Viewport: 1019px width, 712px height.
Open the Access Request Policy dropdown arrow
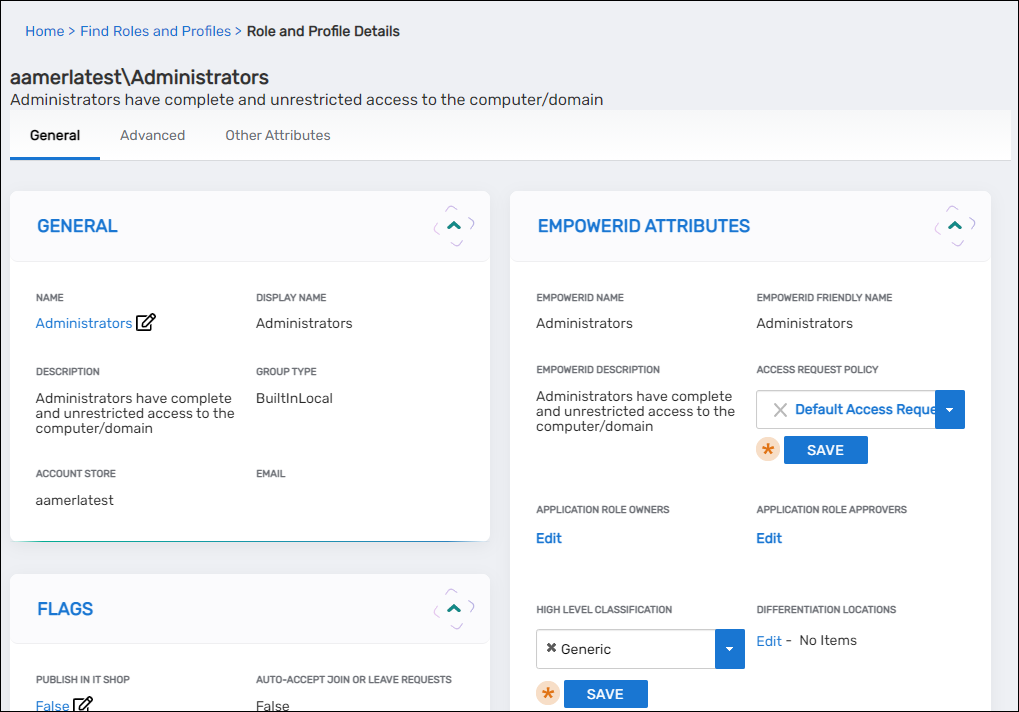tap(949, 410)
